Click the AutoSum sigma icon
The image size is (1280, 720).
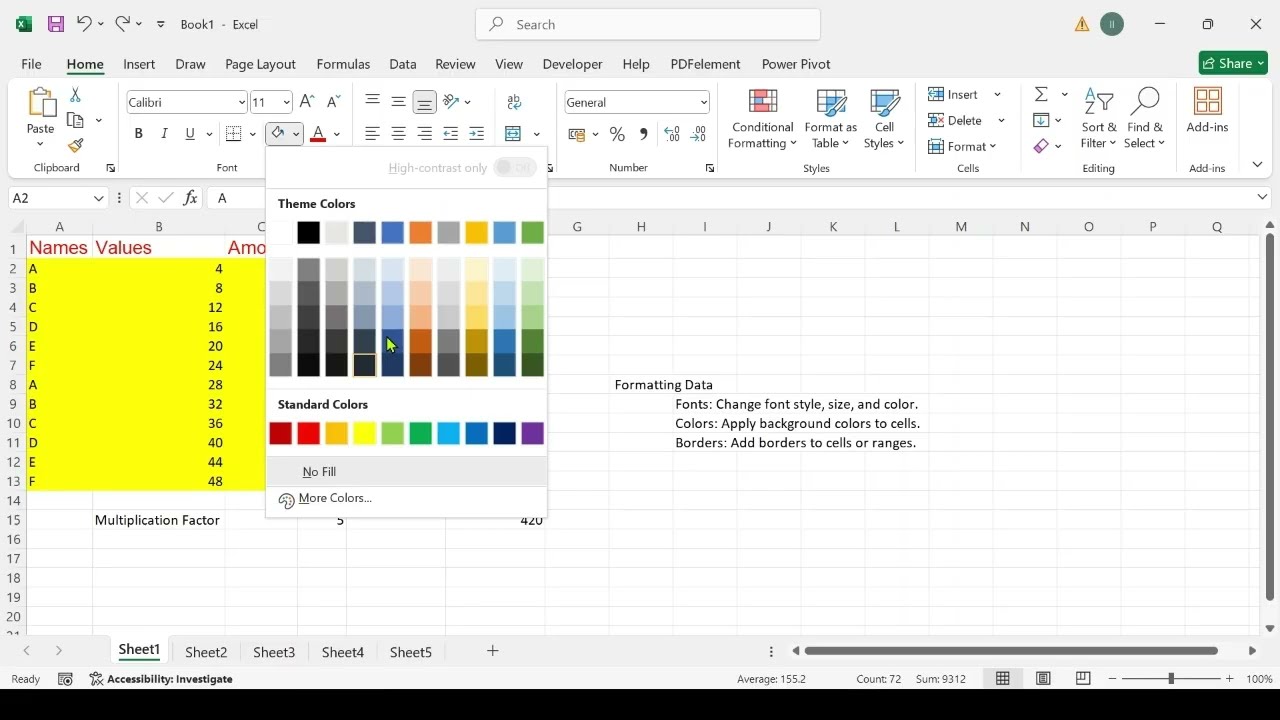point(1041,94)
